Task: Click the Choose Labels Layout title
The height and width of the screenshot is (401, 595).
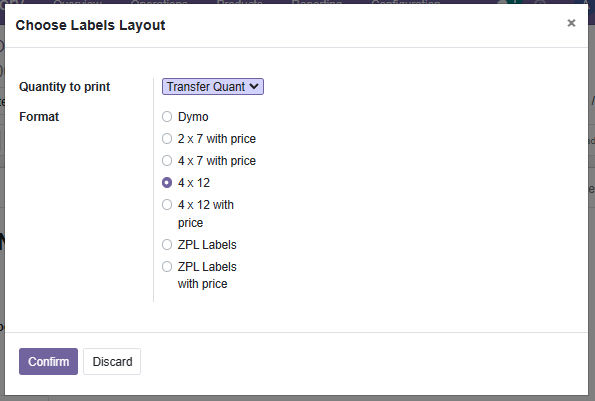Action: (90, 25)
